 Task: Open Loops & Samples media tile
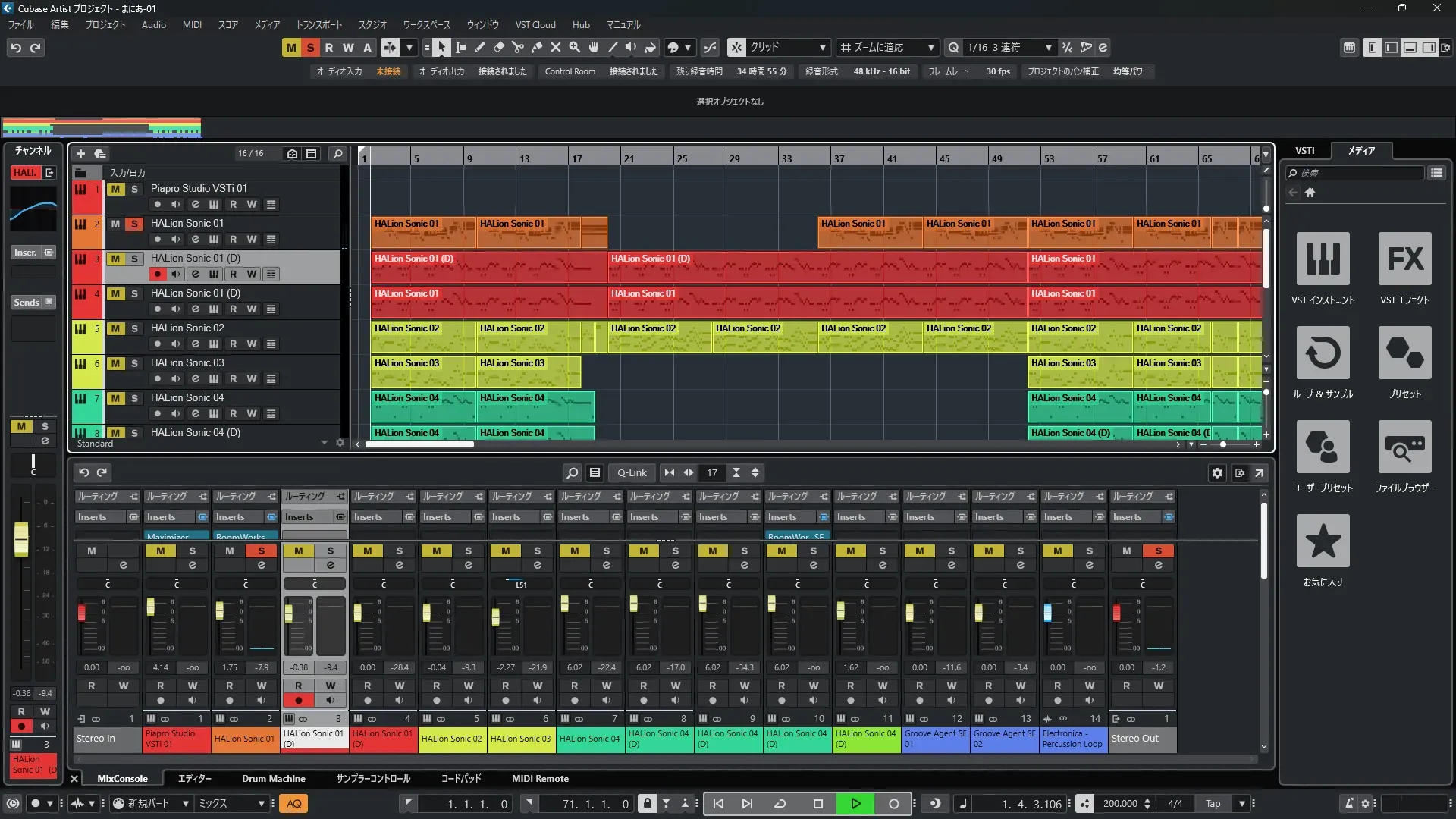tap(1323, 353)
